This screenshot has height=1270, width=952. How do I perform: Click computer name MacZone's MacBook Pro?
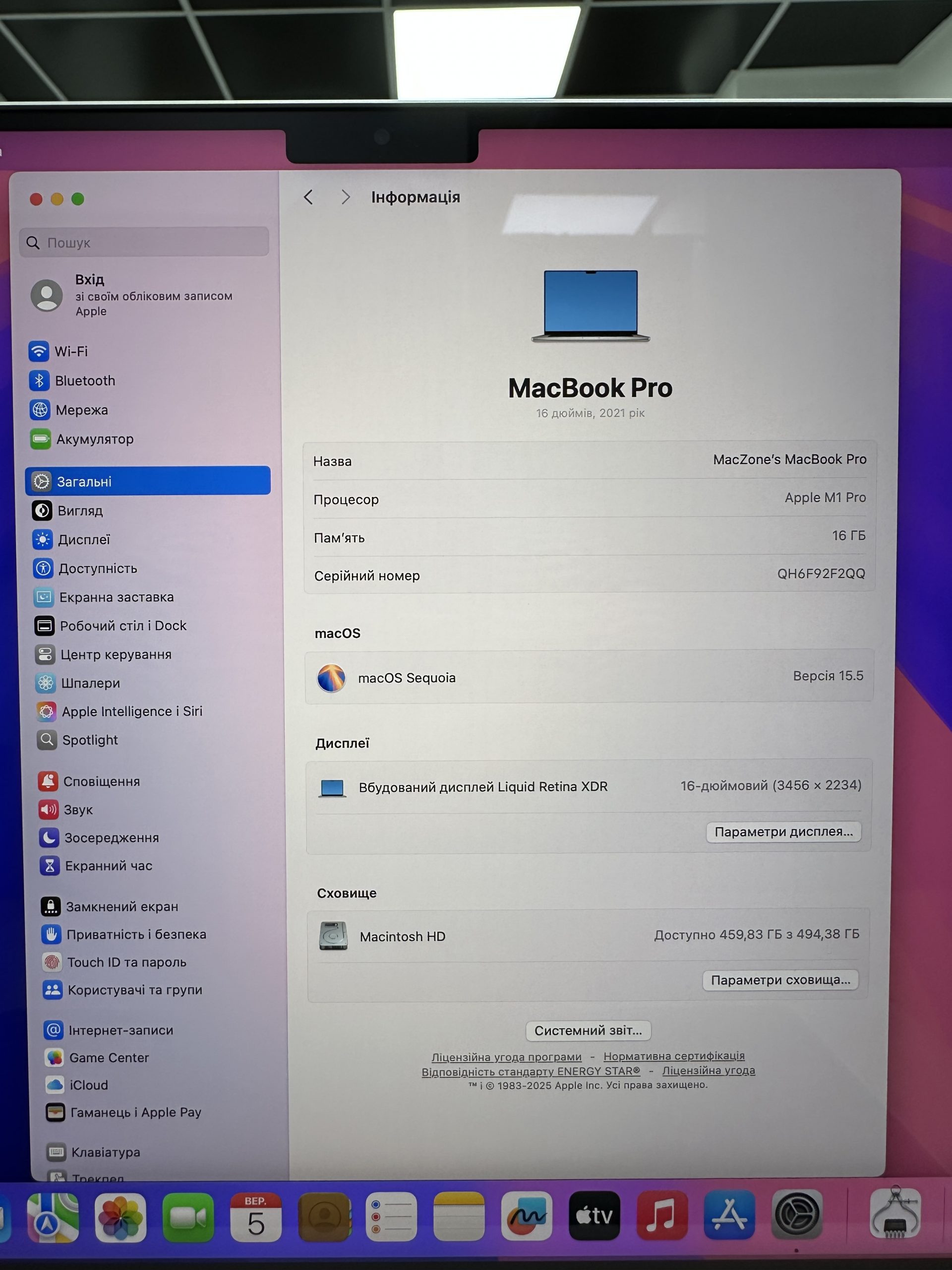pos(789,459)
